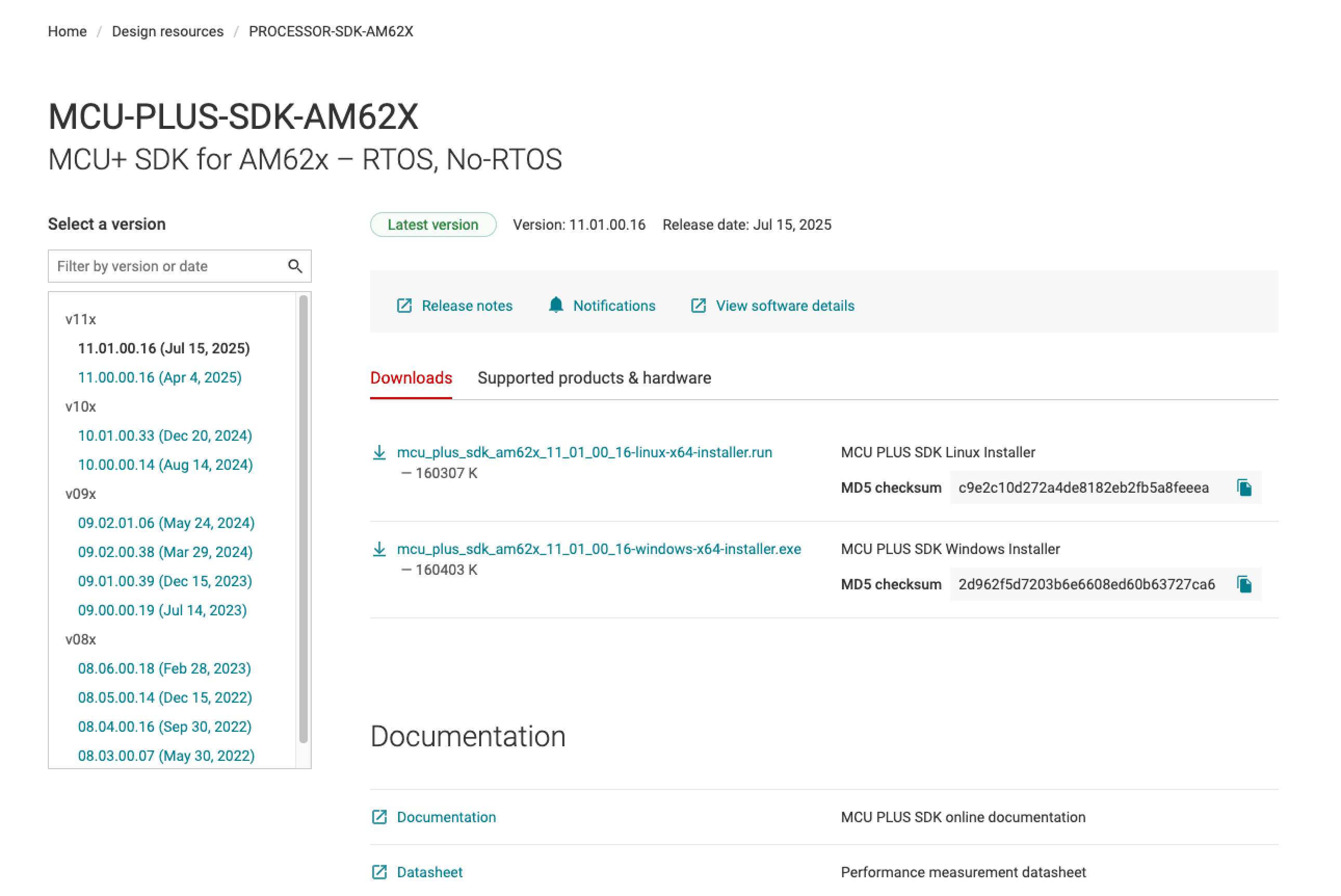Select version 10.01.00.33 (Dec 20, 2024)
This screenshot has height=896, width=1341.
click(x=165, y=436)
